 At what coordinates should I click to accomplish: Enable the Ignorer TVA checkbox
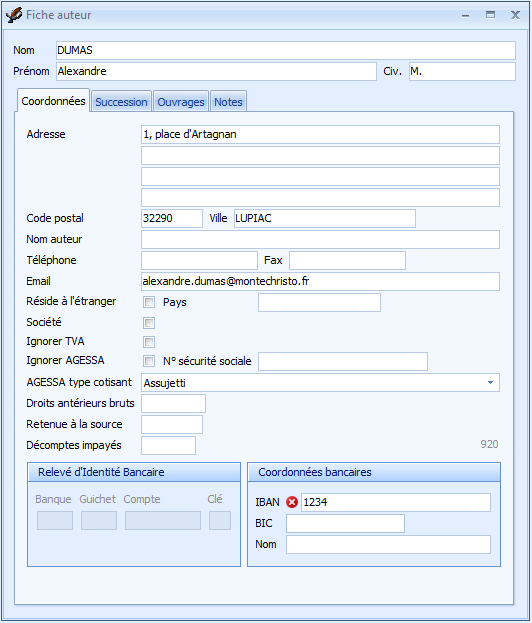(x=149, y=342)
